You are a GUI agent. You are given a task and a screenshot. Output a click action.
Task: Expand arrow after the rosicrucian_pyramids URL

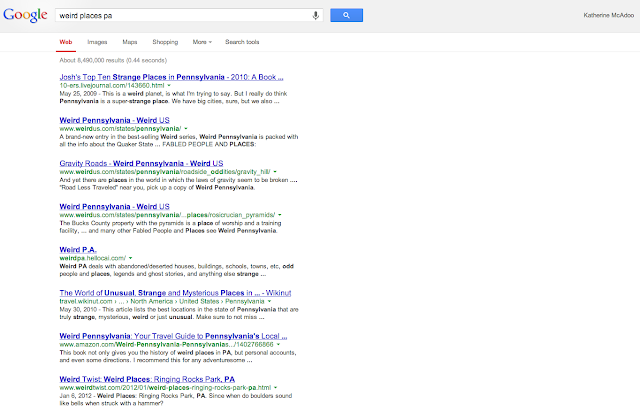(280, 215)
